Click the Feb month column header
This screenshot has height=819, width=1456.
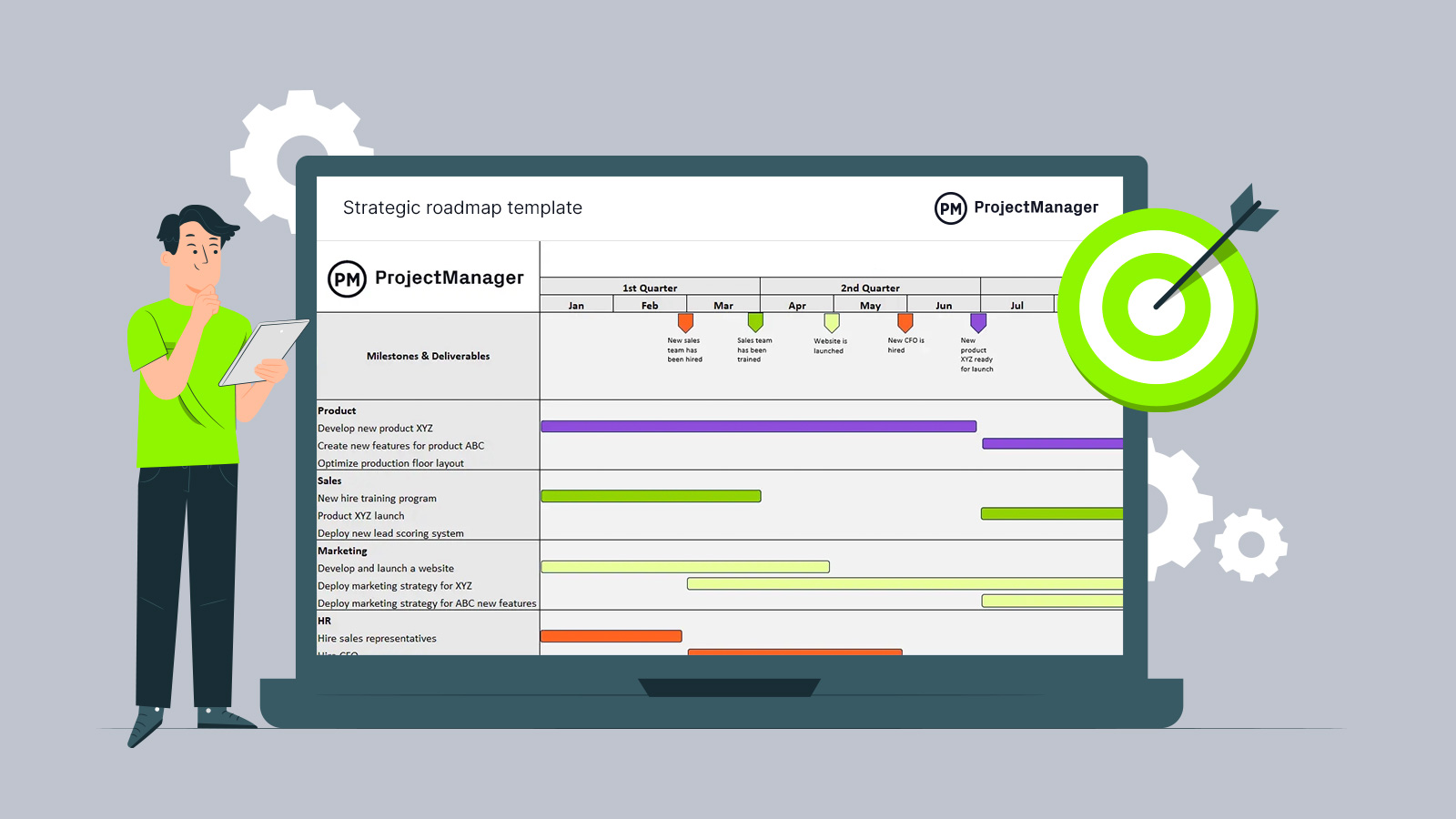click(x=650, y=306)
